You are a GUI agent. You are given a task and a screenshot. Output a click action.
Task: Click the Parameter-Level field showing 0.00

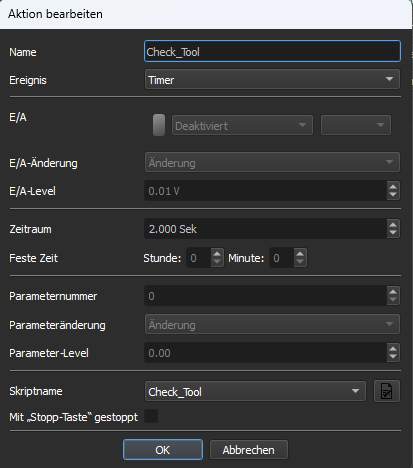pos(266,353)
